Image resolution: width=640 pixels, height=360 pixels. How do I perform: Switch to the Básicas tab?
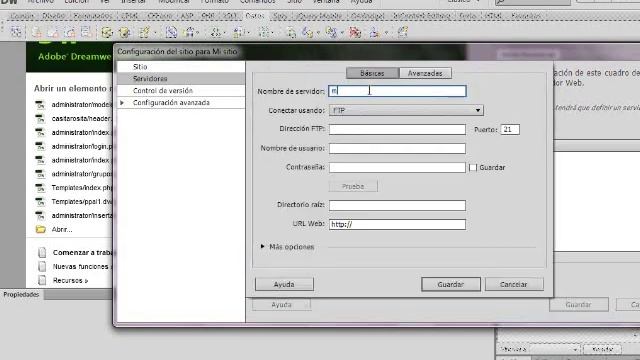pyautogui.click(x=372, y=73)
